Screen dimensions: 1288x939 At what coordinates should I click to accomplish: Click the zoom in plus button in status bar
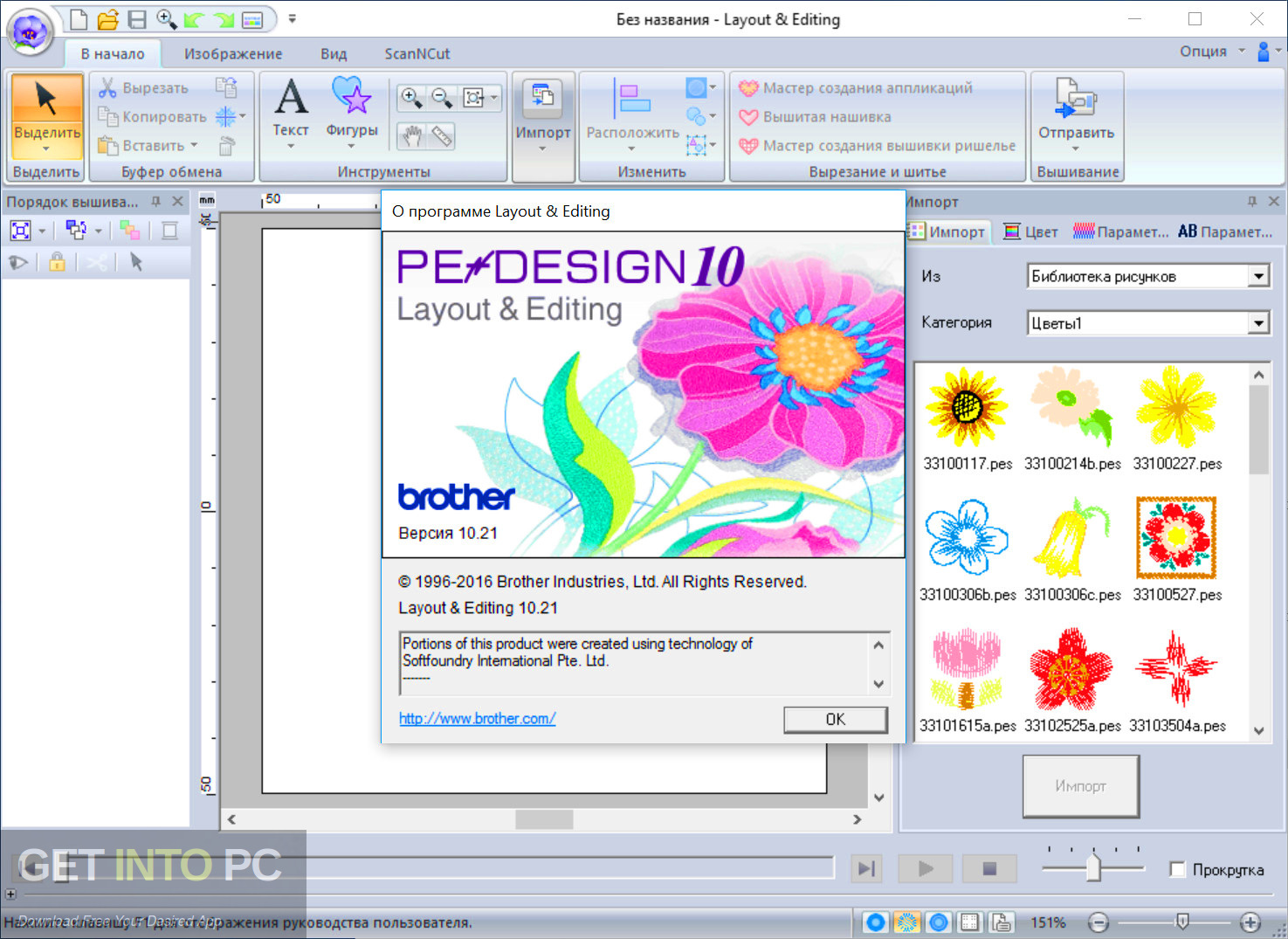pos(1250,922)
